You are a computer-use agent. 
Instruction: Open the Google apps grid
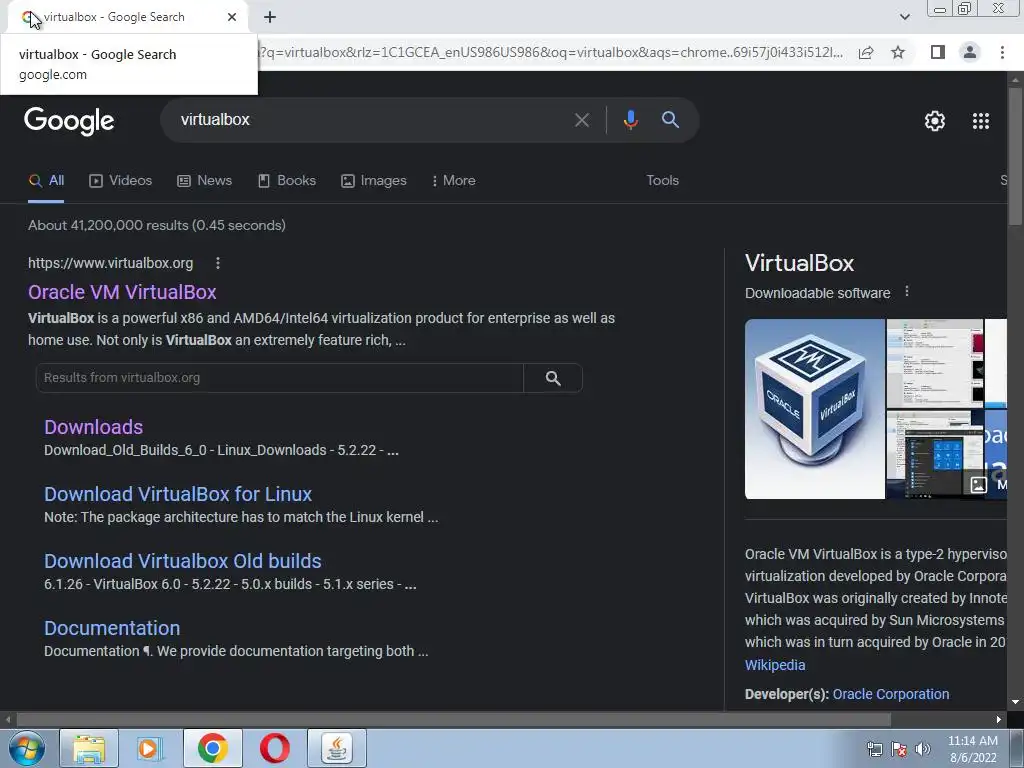pos(980,121)
